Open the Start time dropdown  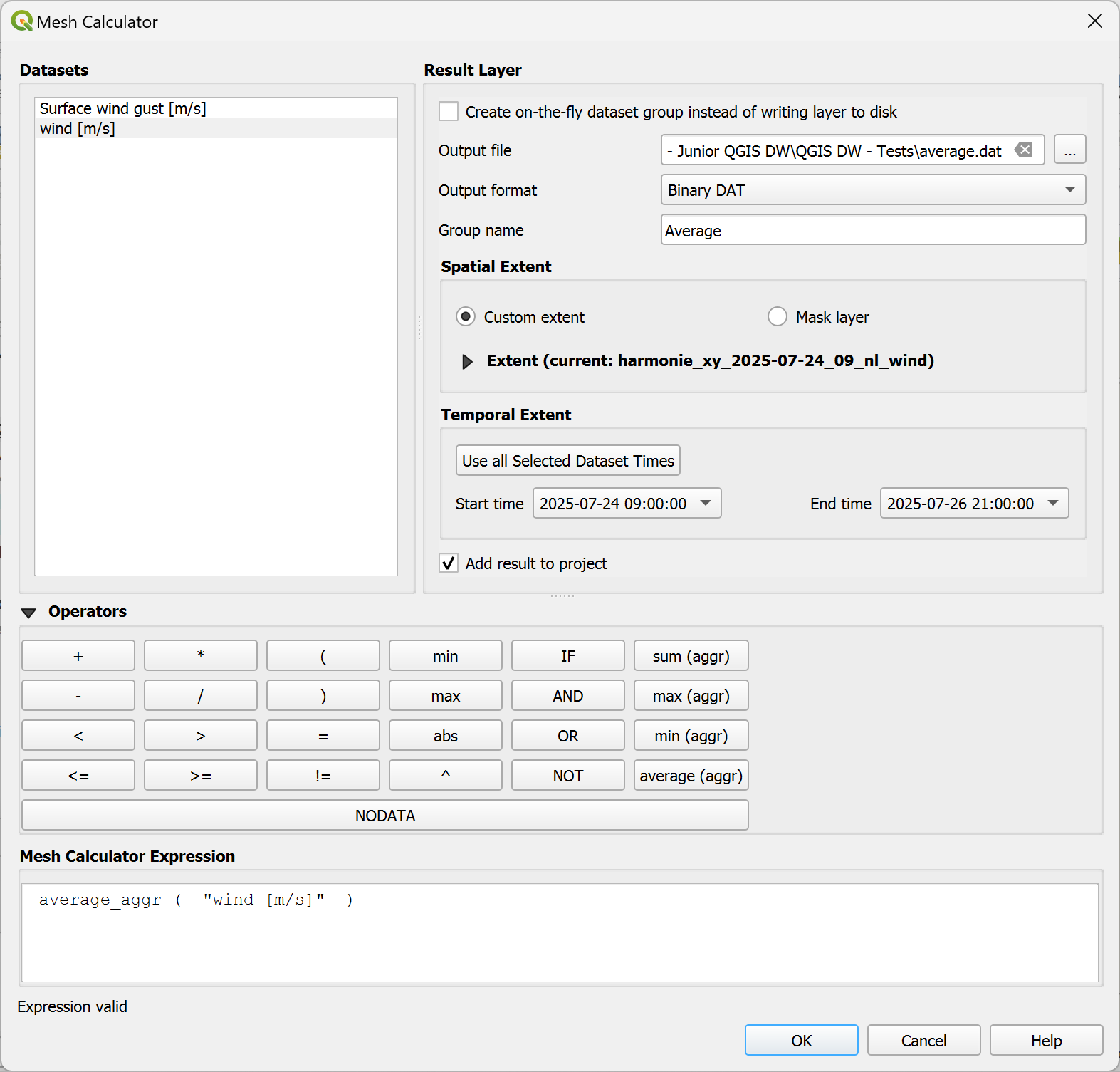point(705,504)
